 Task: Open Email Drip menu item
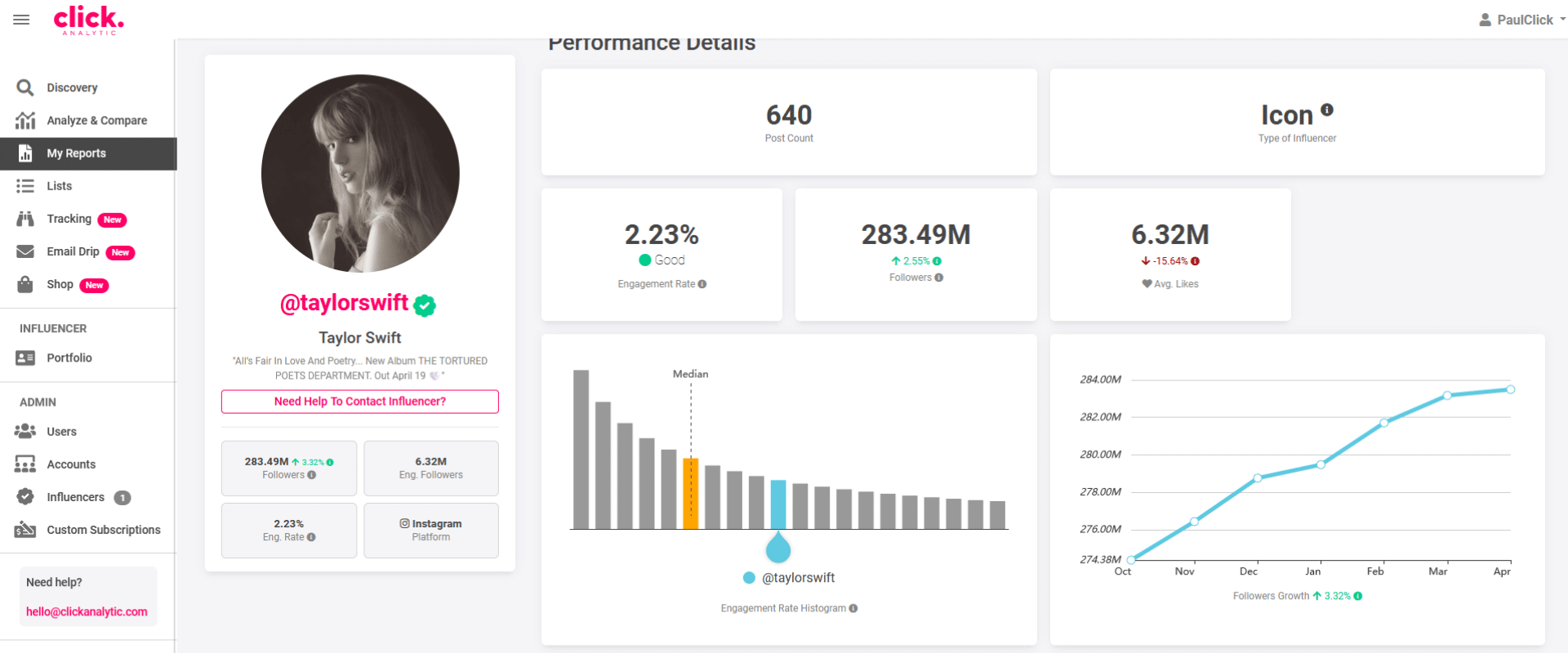pos(73,251)
